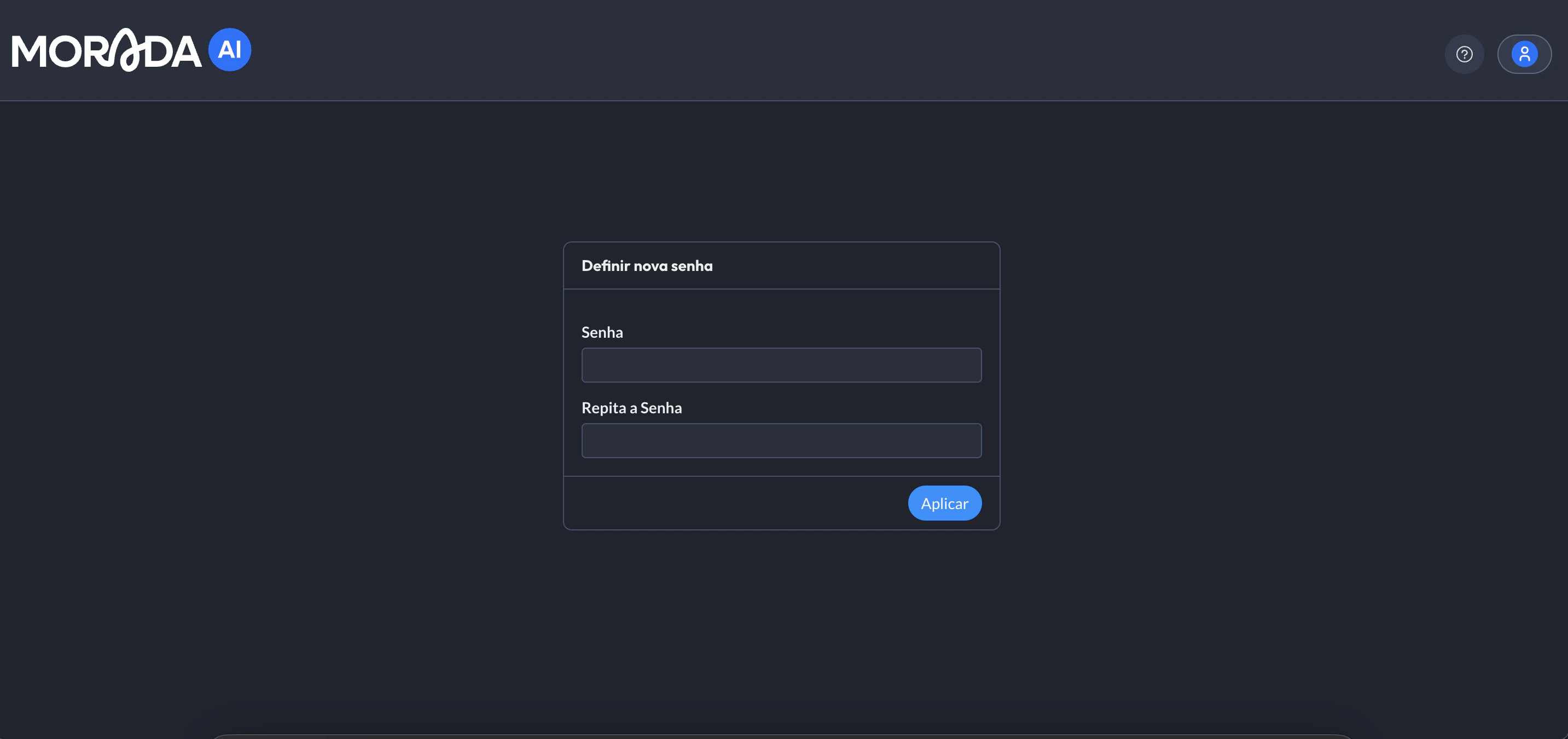The image size is (1568, 739).
Task: Go to the Morada AI logo home
Action: click(x=131, y=50)
